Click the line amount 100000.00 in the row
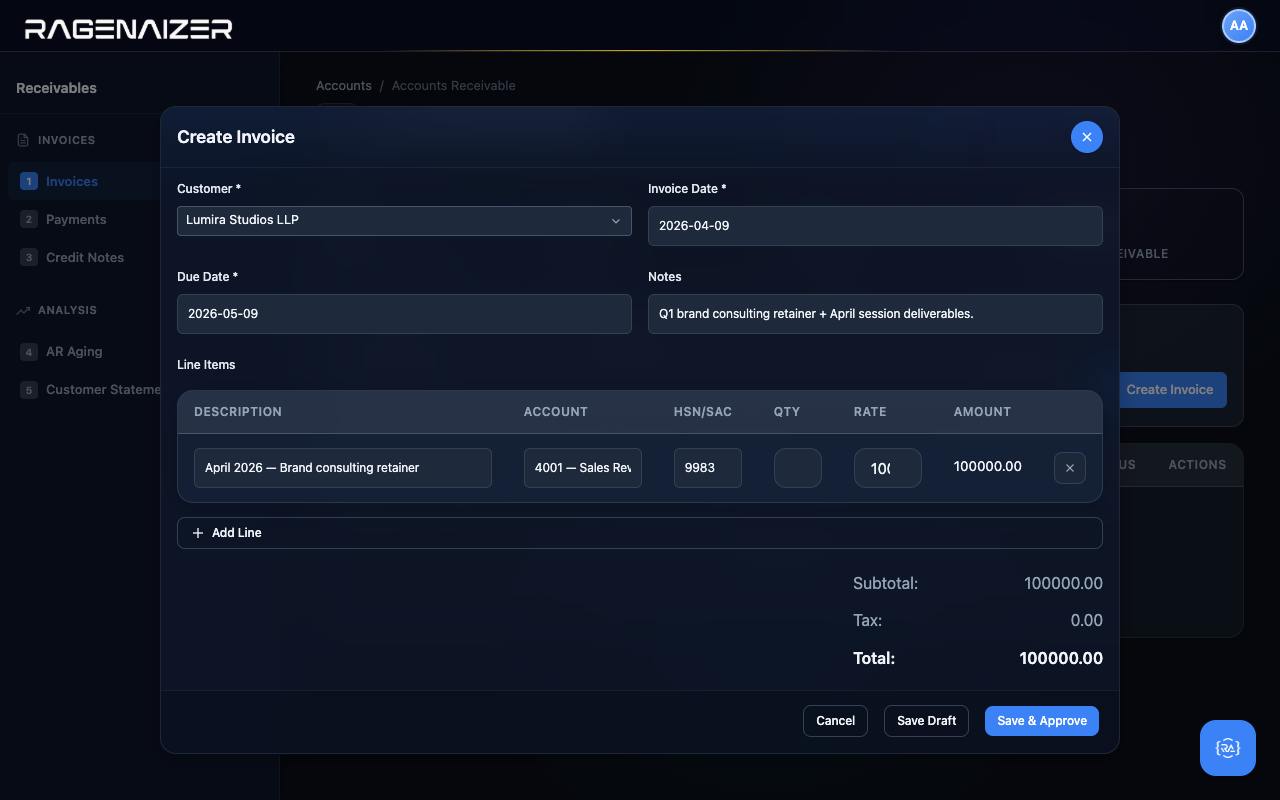 [988, 467]
